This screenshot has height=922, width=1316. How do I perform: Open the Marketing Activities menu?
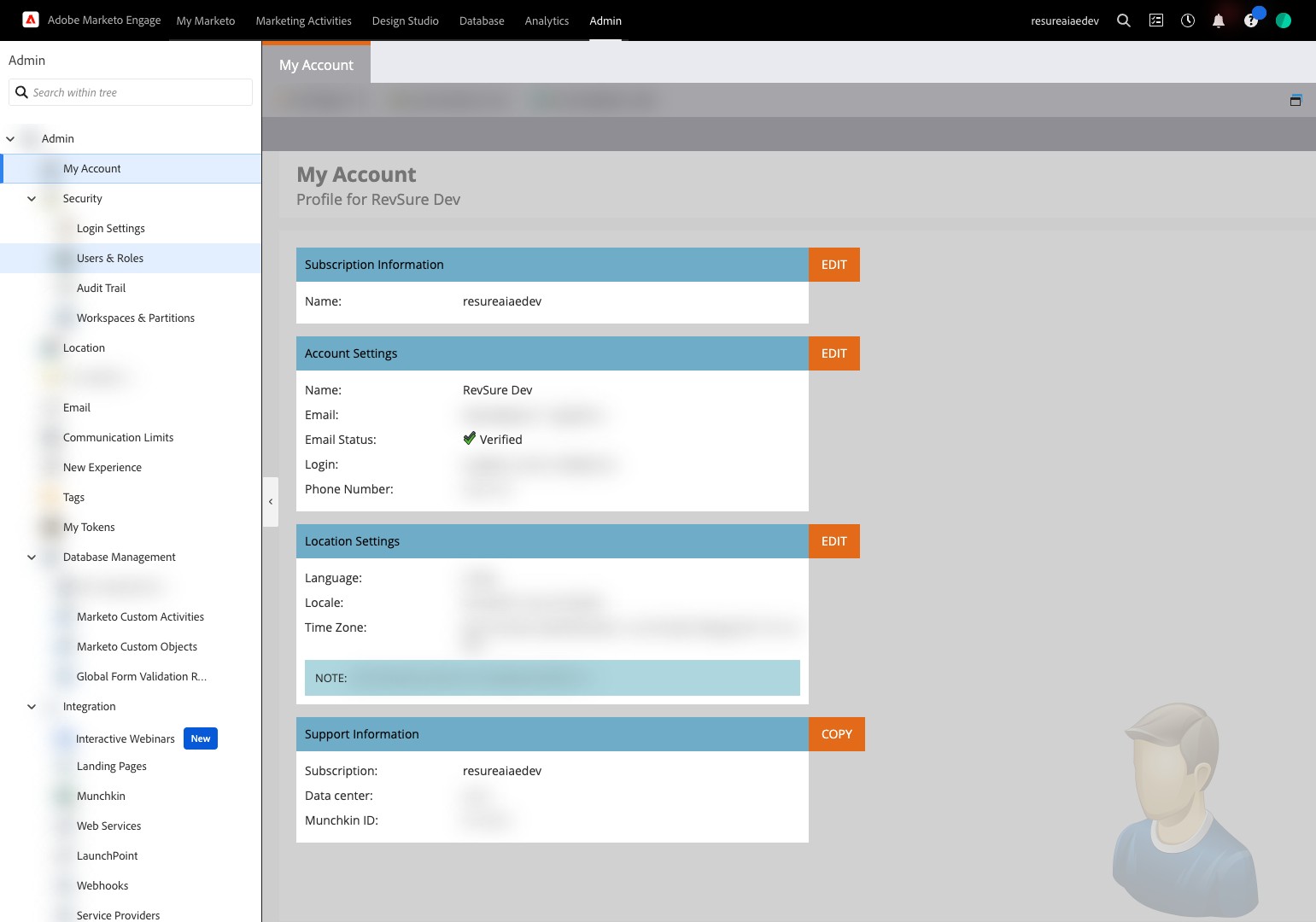pyautogui.click(x=303, y=20)
